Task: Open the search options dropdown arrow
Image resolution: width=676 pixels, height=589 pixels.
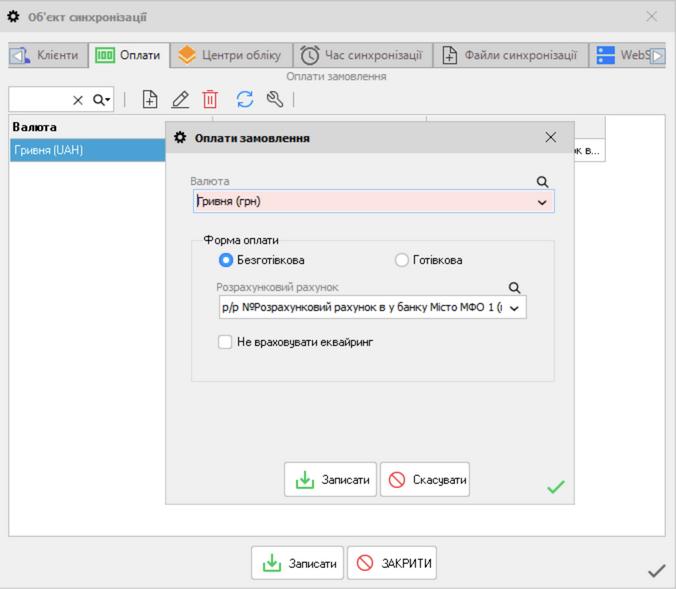Action: point(102,100)
